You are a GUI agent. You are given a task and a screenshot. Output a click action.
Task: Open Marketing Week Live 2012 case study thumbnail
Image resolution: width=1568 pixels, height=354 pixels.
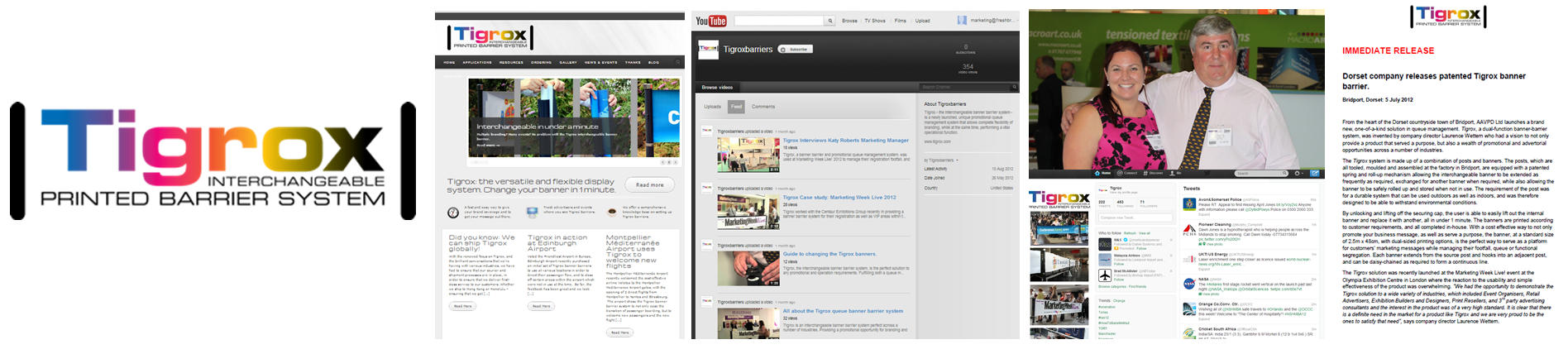point(748,212)
